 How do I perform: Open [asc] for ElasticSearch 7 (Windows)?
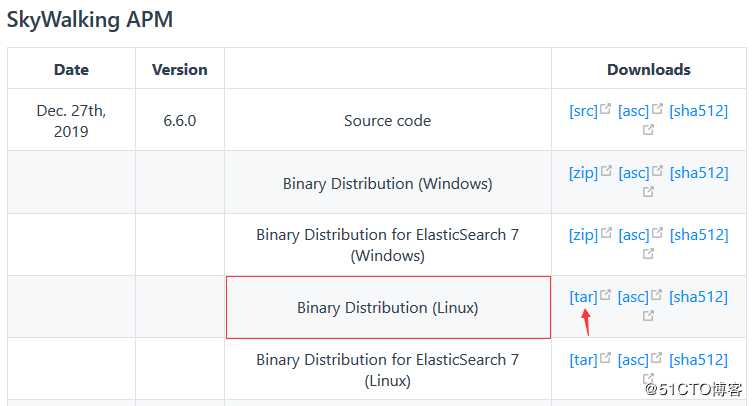(634, 235)
